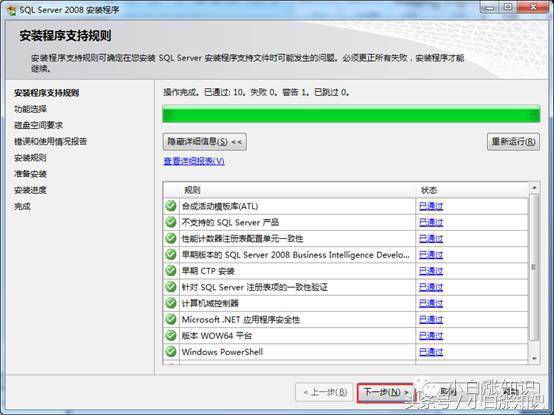Click rule text 合成活动模板库(ATL)
The width and height of the screenshot is (554, 415).
(220, 206)
